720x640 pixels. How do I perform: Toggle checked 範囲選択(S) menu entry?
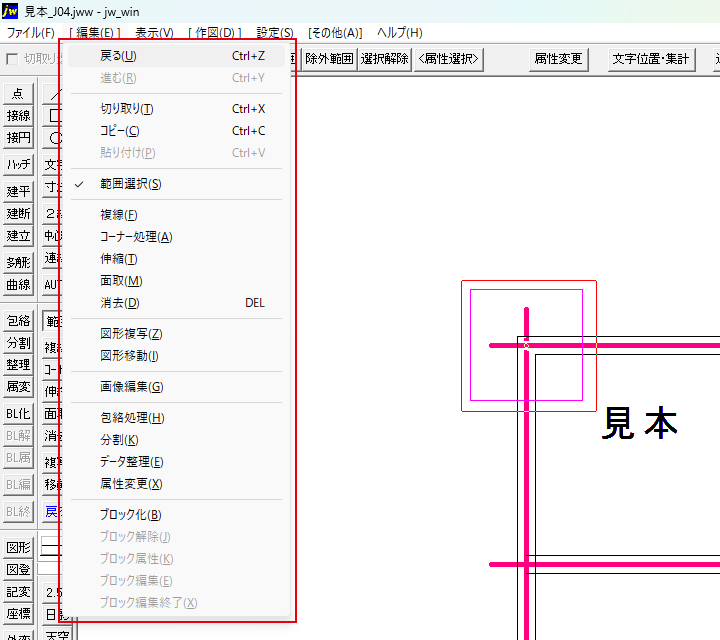pos(176,184)
